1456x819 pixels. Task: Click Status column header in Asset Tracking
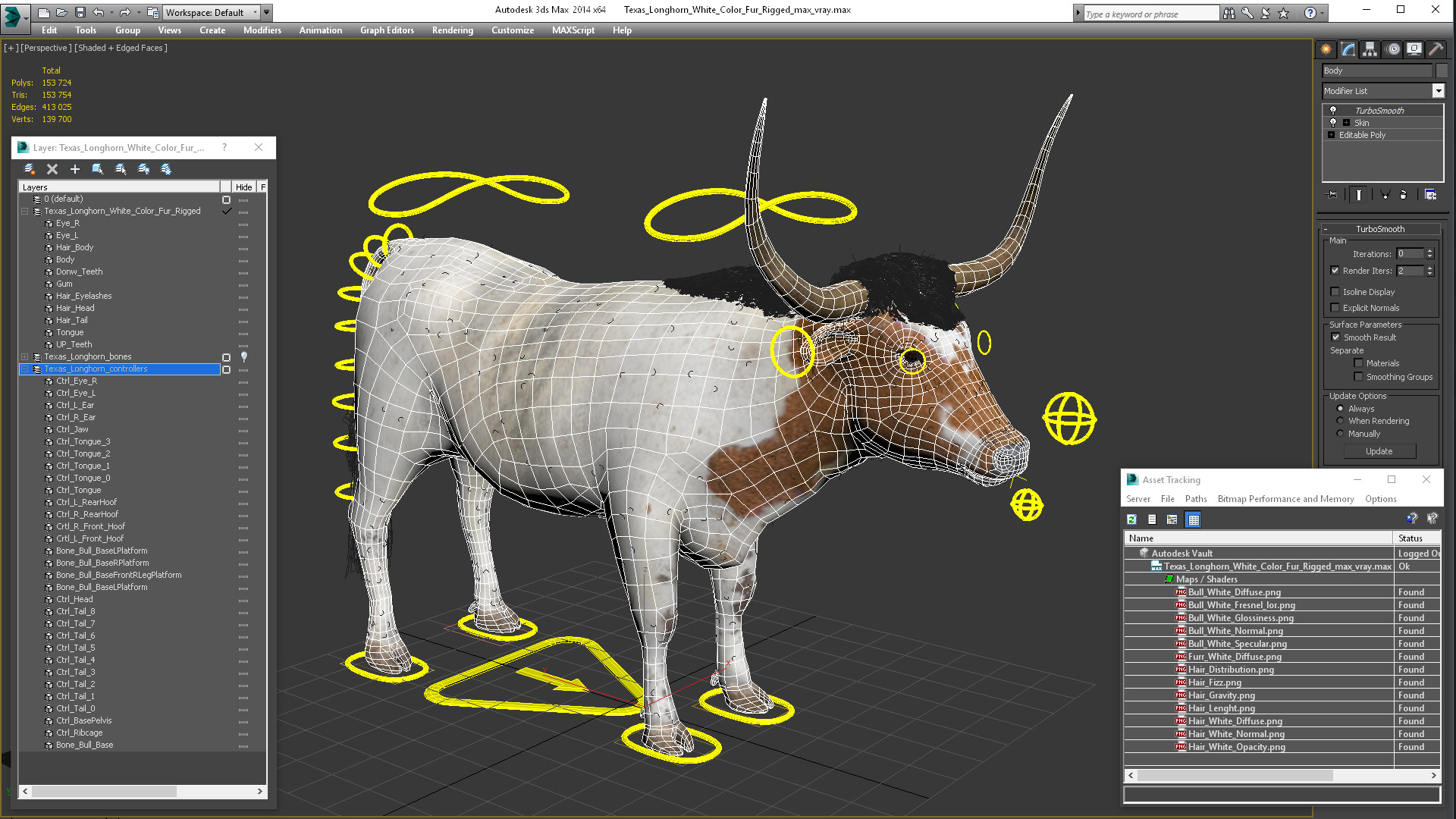[x=1417, y=538]
